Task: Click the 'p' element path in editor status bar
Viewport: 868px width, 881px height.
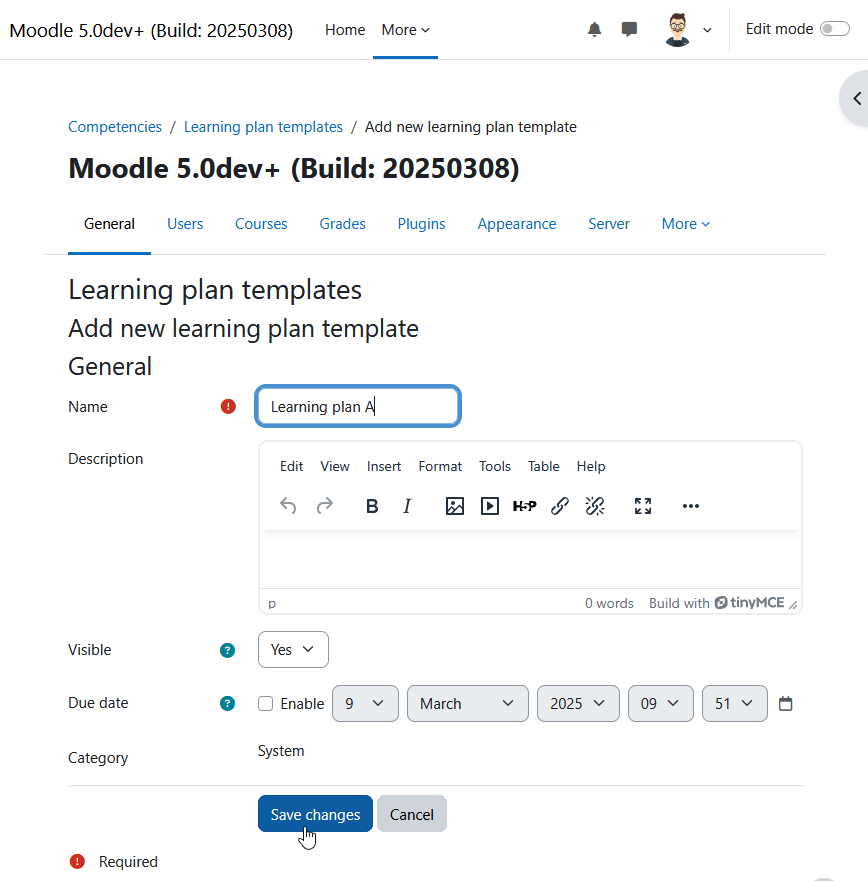Action: tap(272, 604)
